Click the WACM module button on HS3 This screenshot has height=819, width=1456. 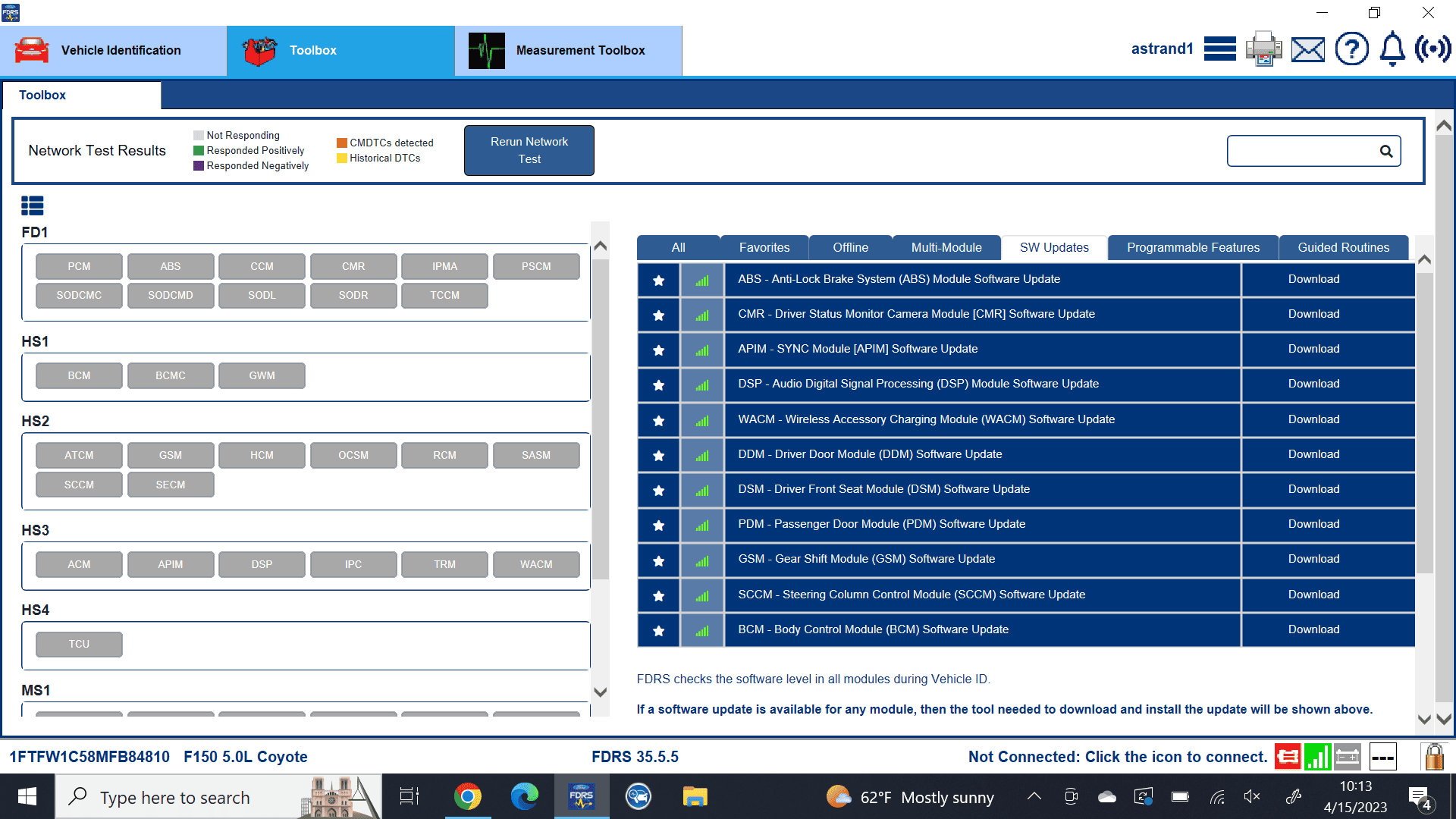(x=536, y=564)
